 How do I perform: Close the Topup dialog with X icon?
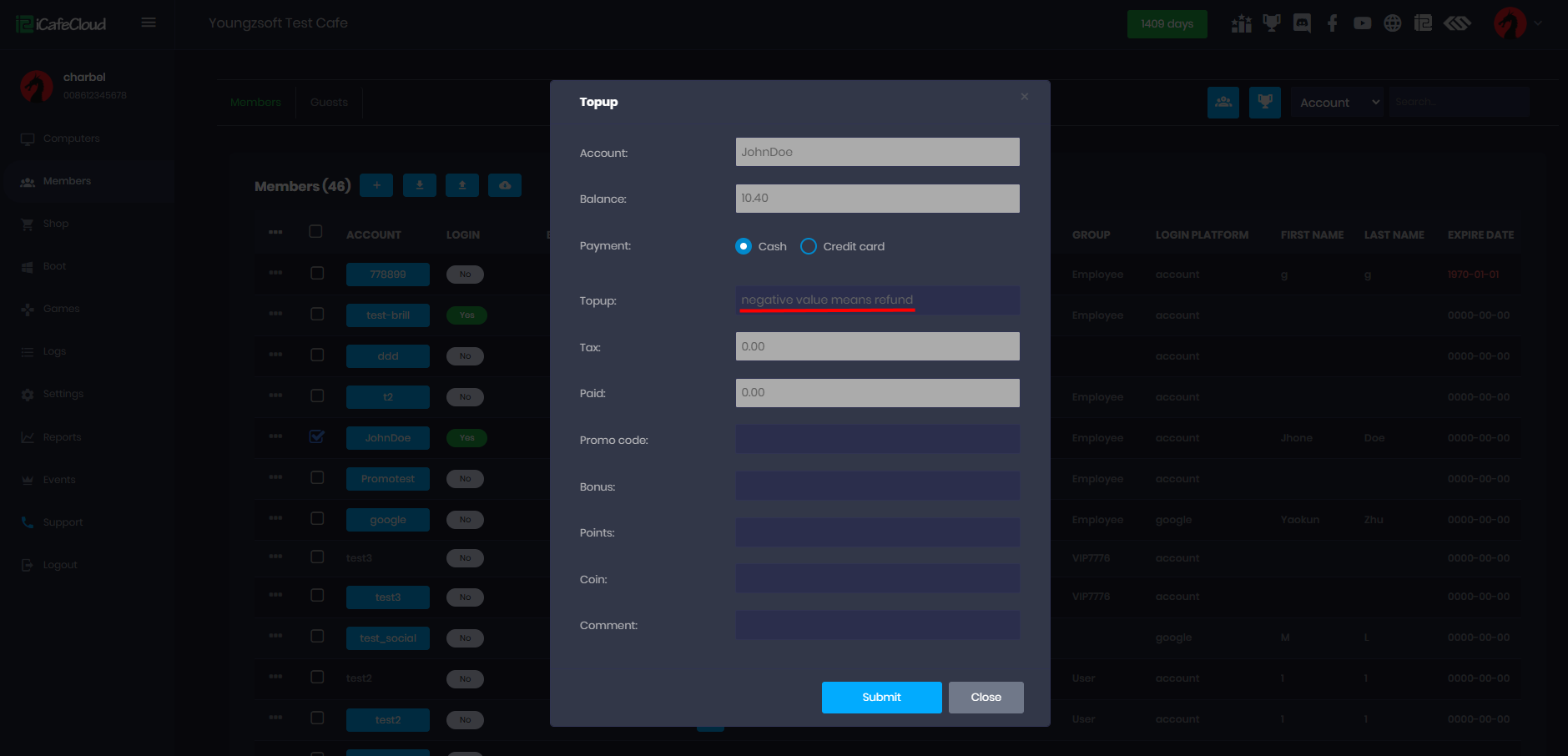[x=1024, y=98]
